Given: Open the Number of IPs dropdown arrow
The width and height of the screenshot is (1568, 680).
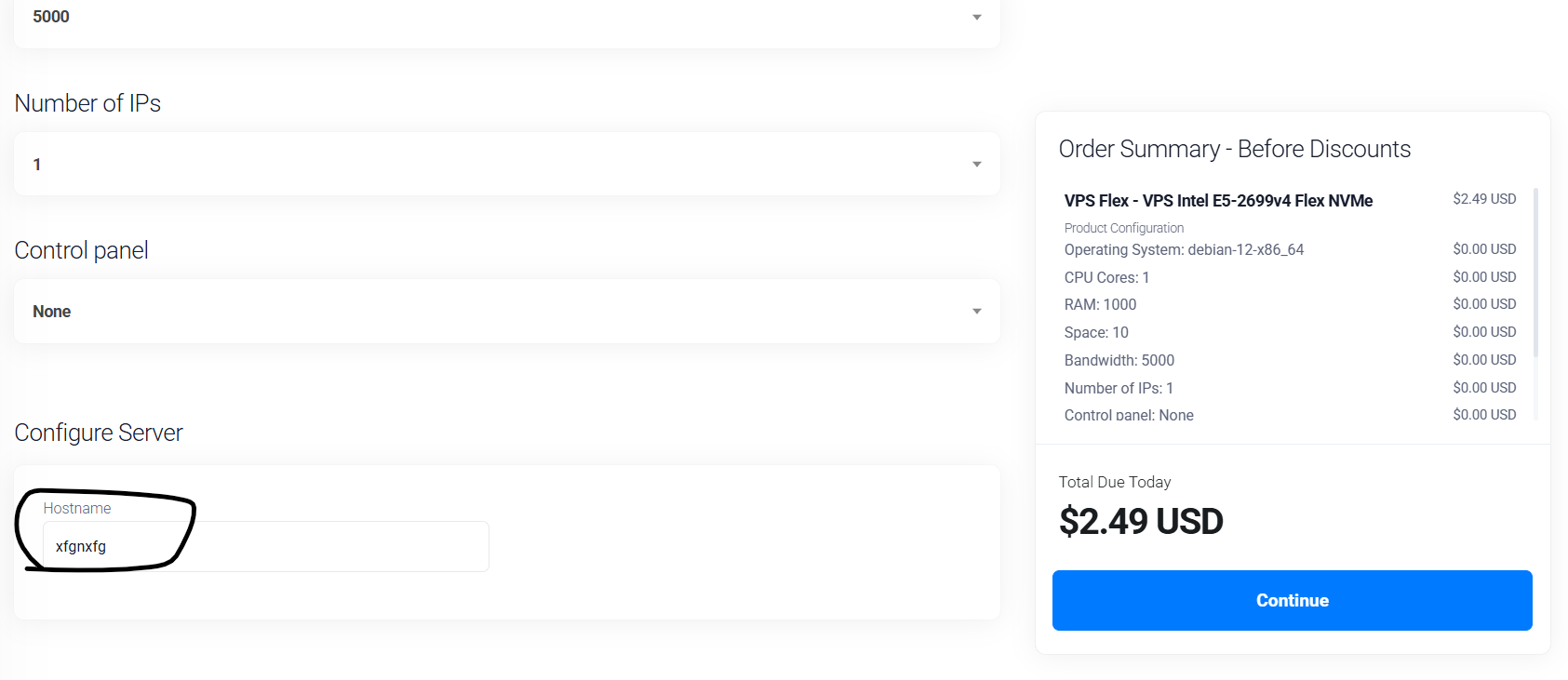Looking at the screenshot, I should coord(976,165).
